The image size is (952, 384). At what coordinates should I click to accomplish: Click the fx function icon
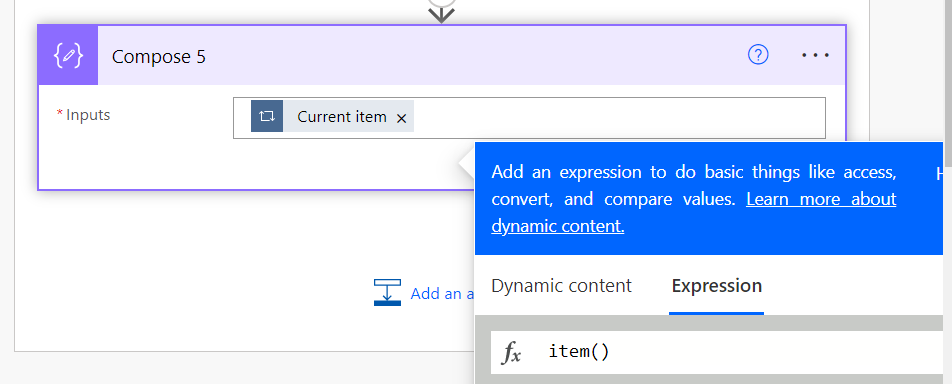pos(511,352)
